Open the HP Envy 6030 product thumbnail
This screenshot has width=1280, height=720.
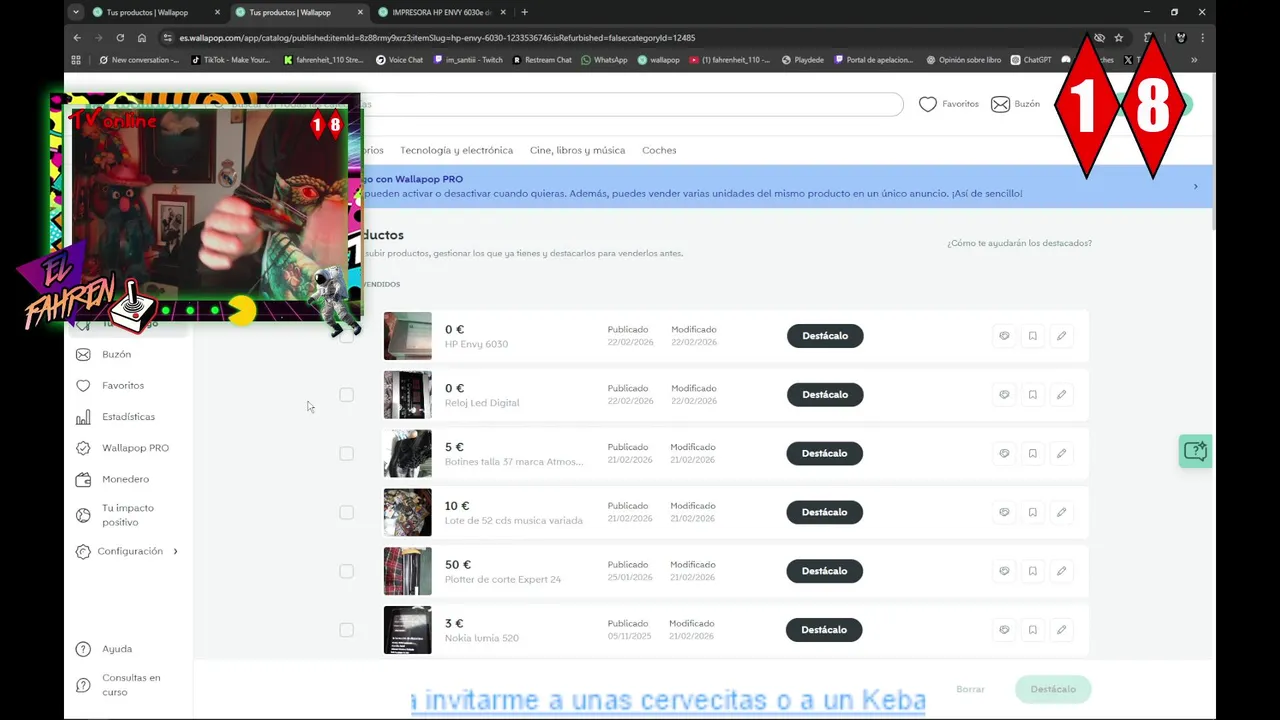click(x=408, y=336)
